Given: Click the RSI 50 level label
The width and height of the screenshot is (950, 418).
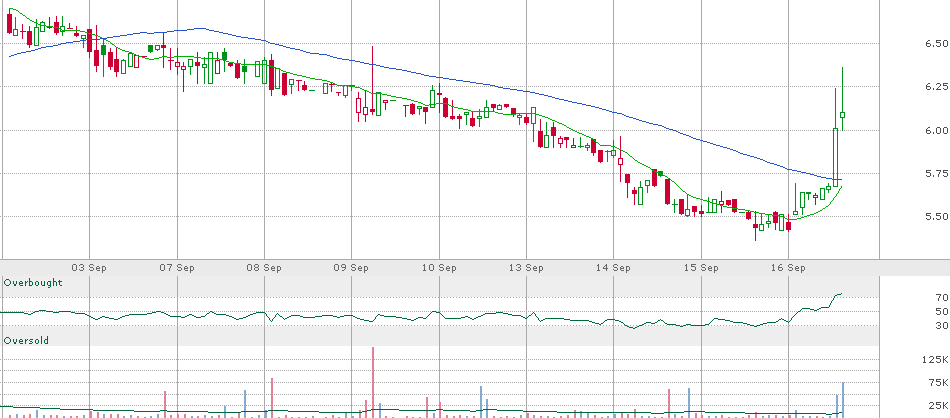Looking at the screenshot, I should pos(942,311).
